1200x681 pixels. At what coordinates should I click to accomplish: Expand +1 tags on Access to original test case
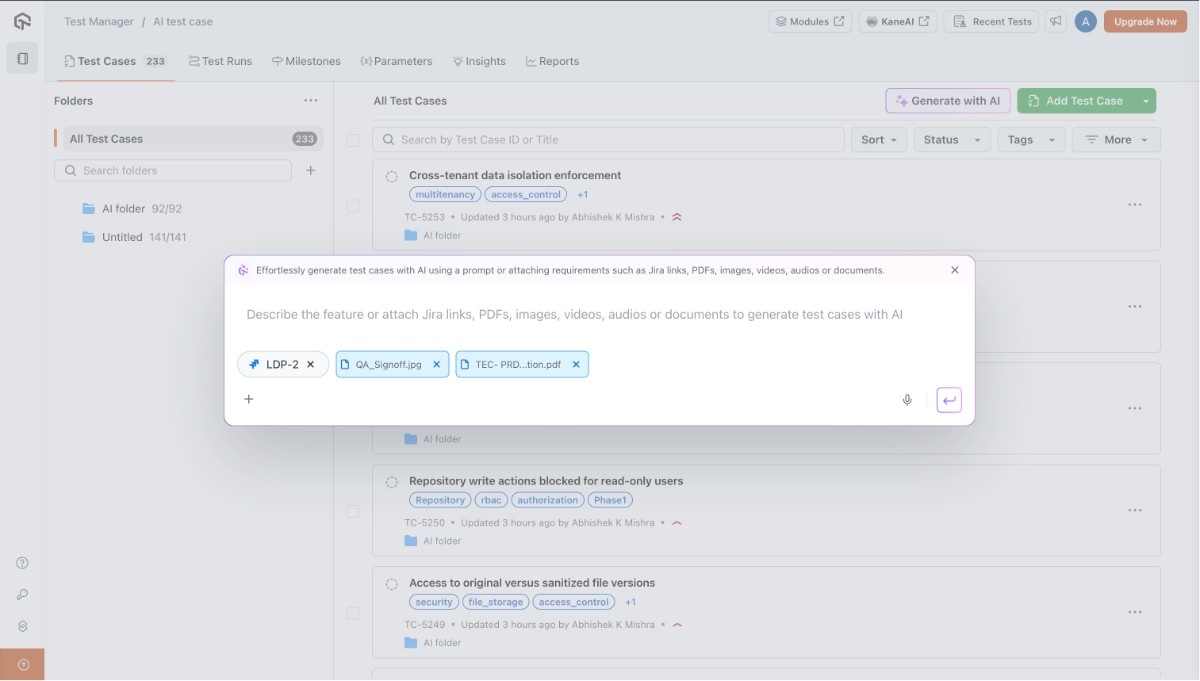click(631, 602)
